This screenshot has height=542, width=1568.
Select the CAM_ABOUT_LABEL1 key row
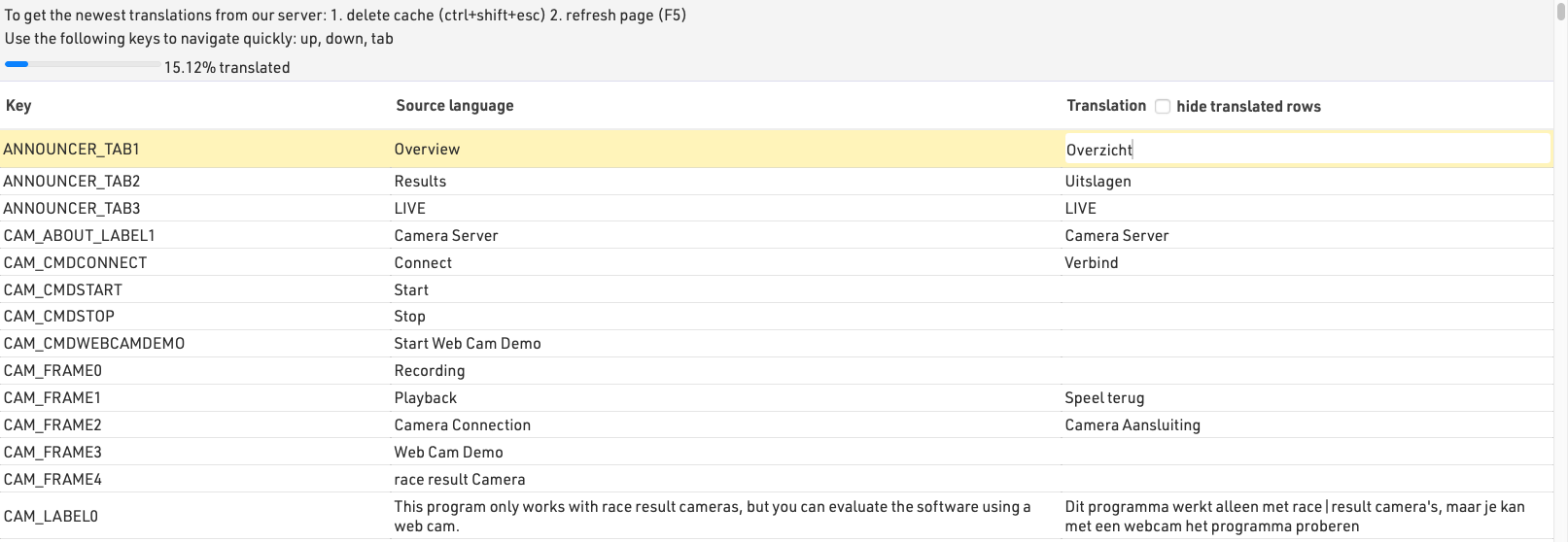coord(80,236)
